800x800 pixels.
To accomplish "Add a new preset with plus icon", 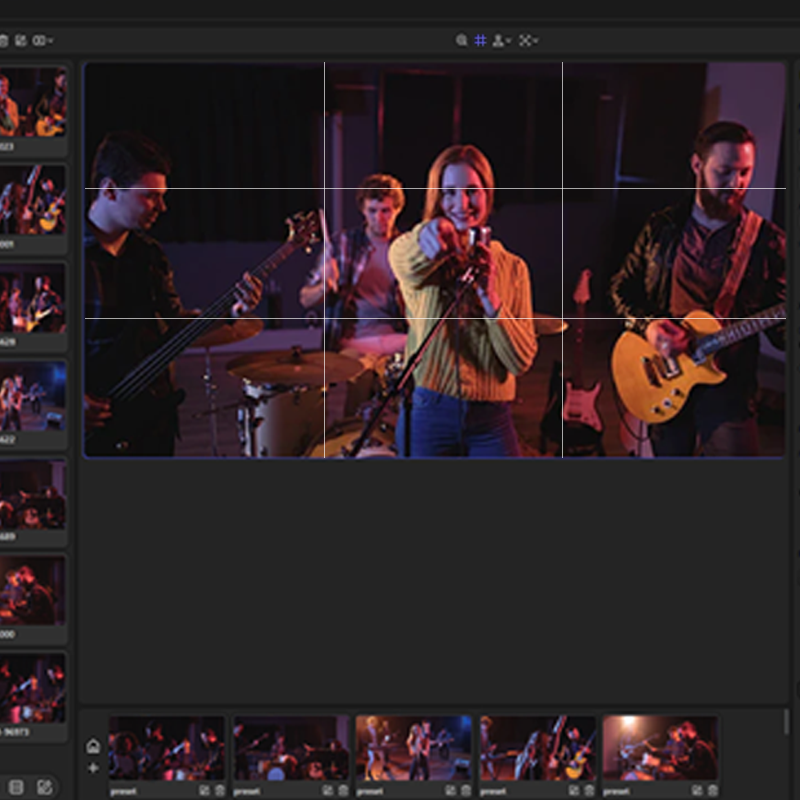I will point(93,768).
